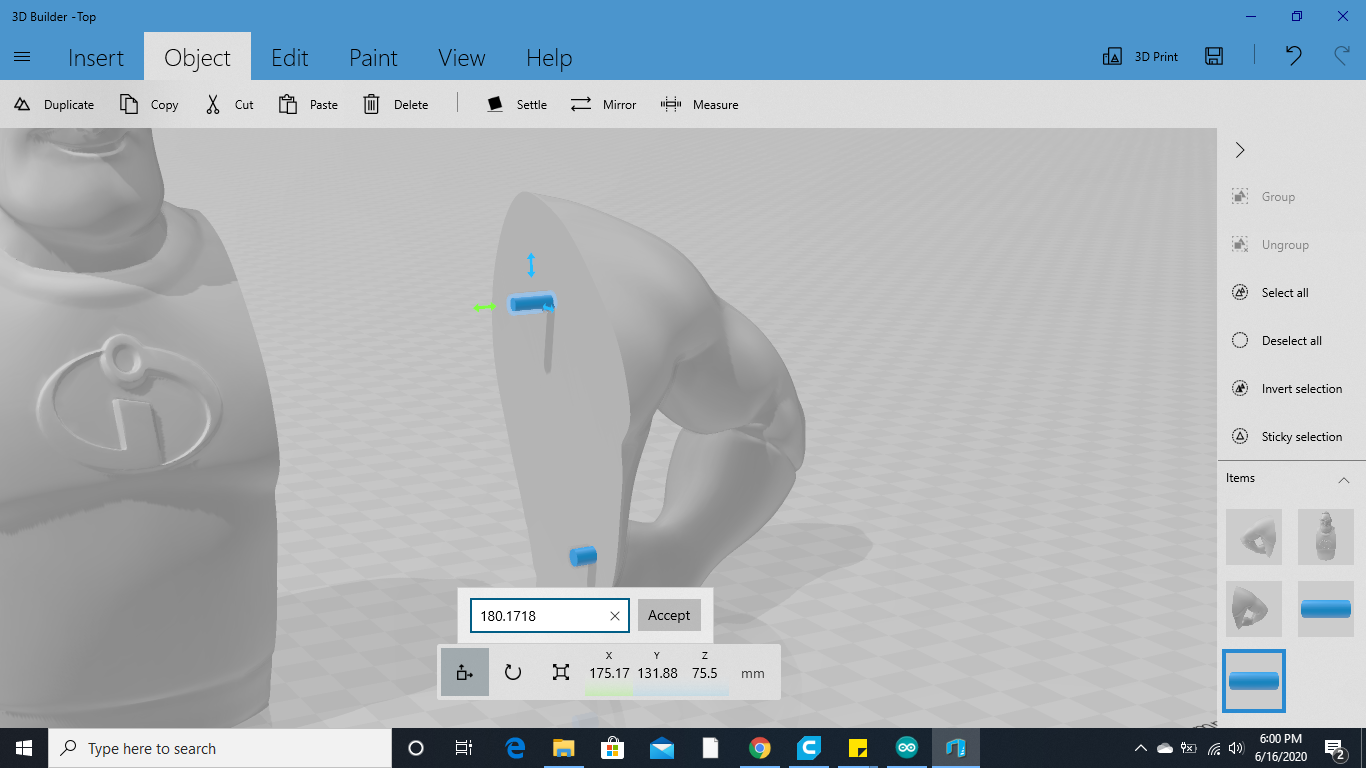Click the right panel expand arrow
The height and width of the screenshot is (768, 1366).
click(1239, 150)
